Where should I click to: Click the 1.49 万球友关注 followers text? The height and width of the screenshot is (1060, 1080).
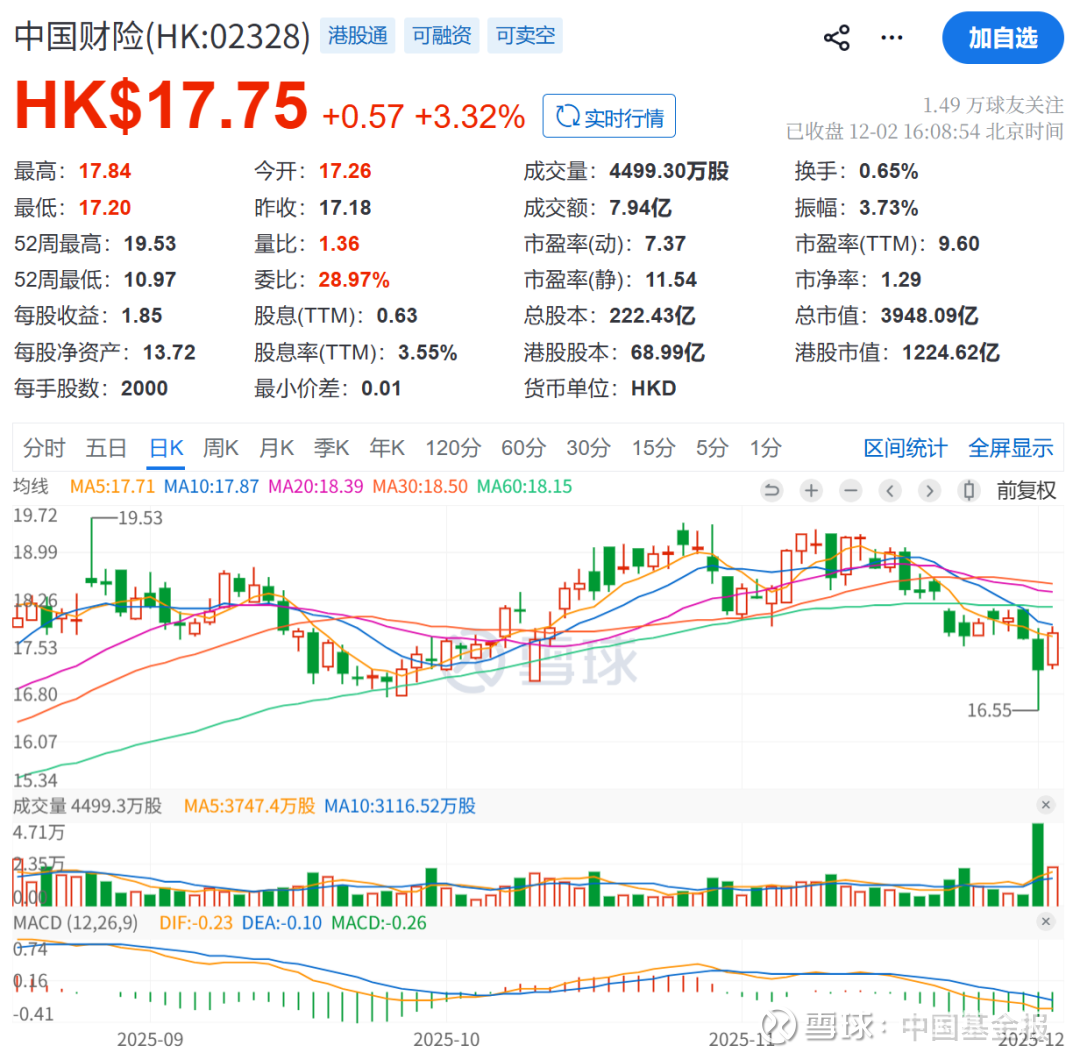(x=993, y=105)
